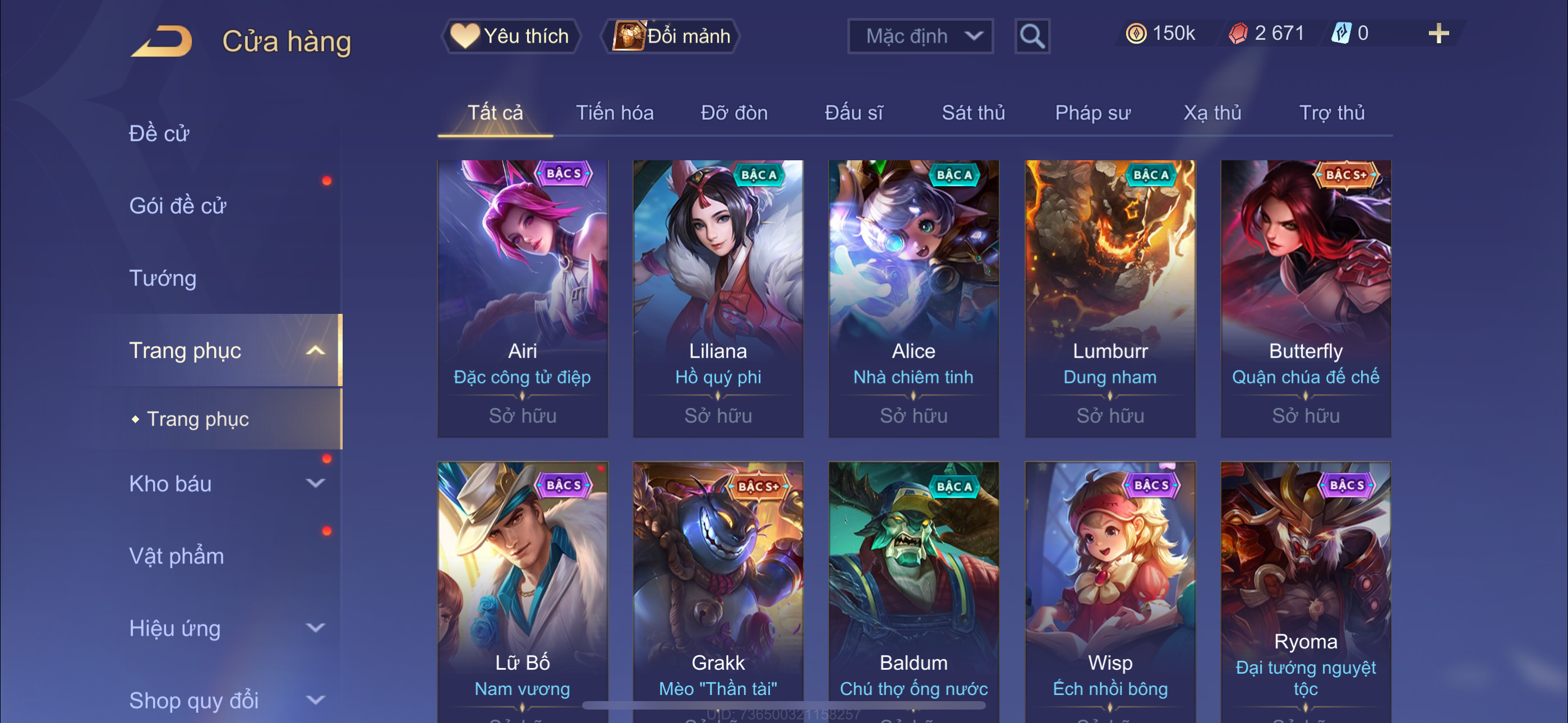Click the back arrow icon
Screen dimensions: 1568x723
pyautogui.click(x=162, y=41)
